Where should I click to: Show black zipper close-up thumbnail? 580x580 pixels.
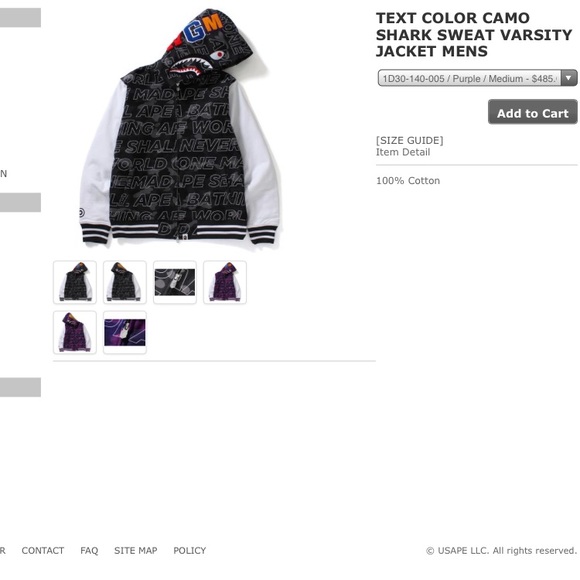click(x=175, y=282)
